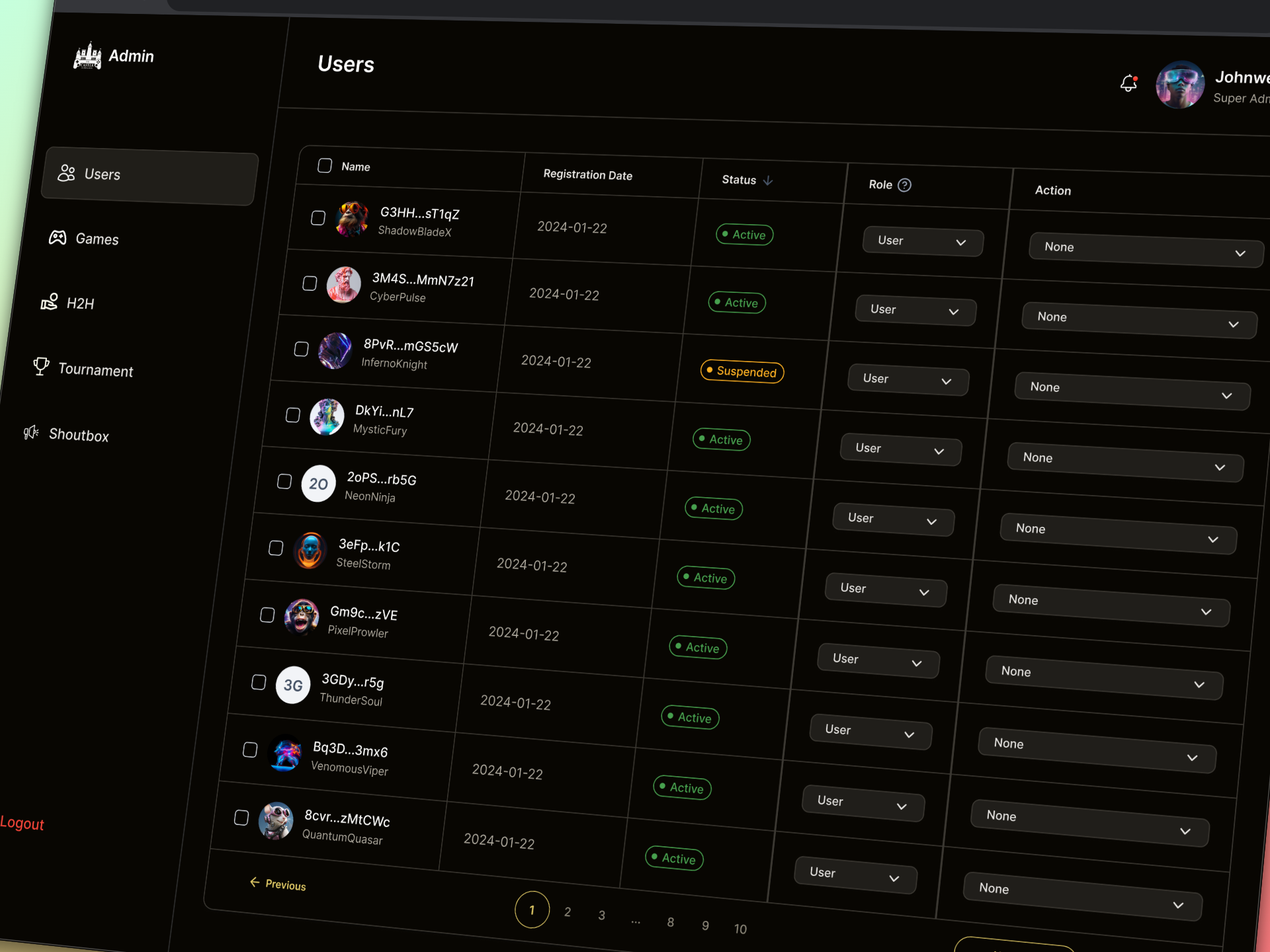Select the InfernoKnight row checkbox

pos(301,348)
